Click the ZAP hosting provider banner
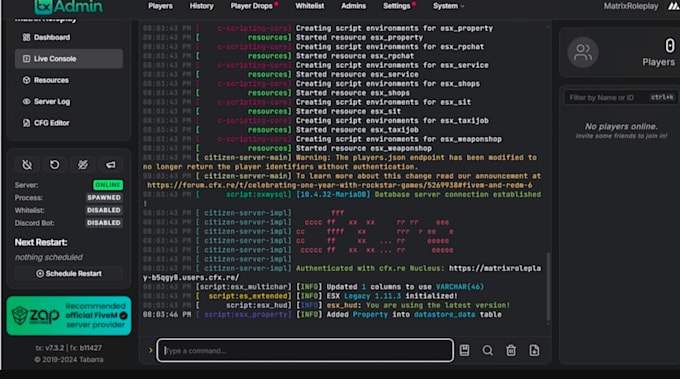This screenshot has height=379, width=680. coord(69,316)
